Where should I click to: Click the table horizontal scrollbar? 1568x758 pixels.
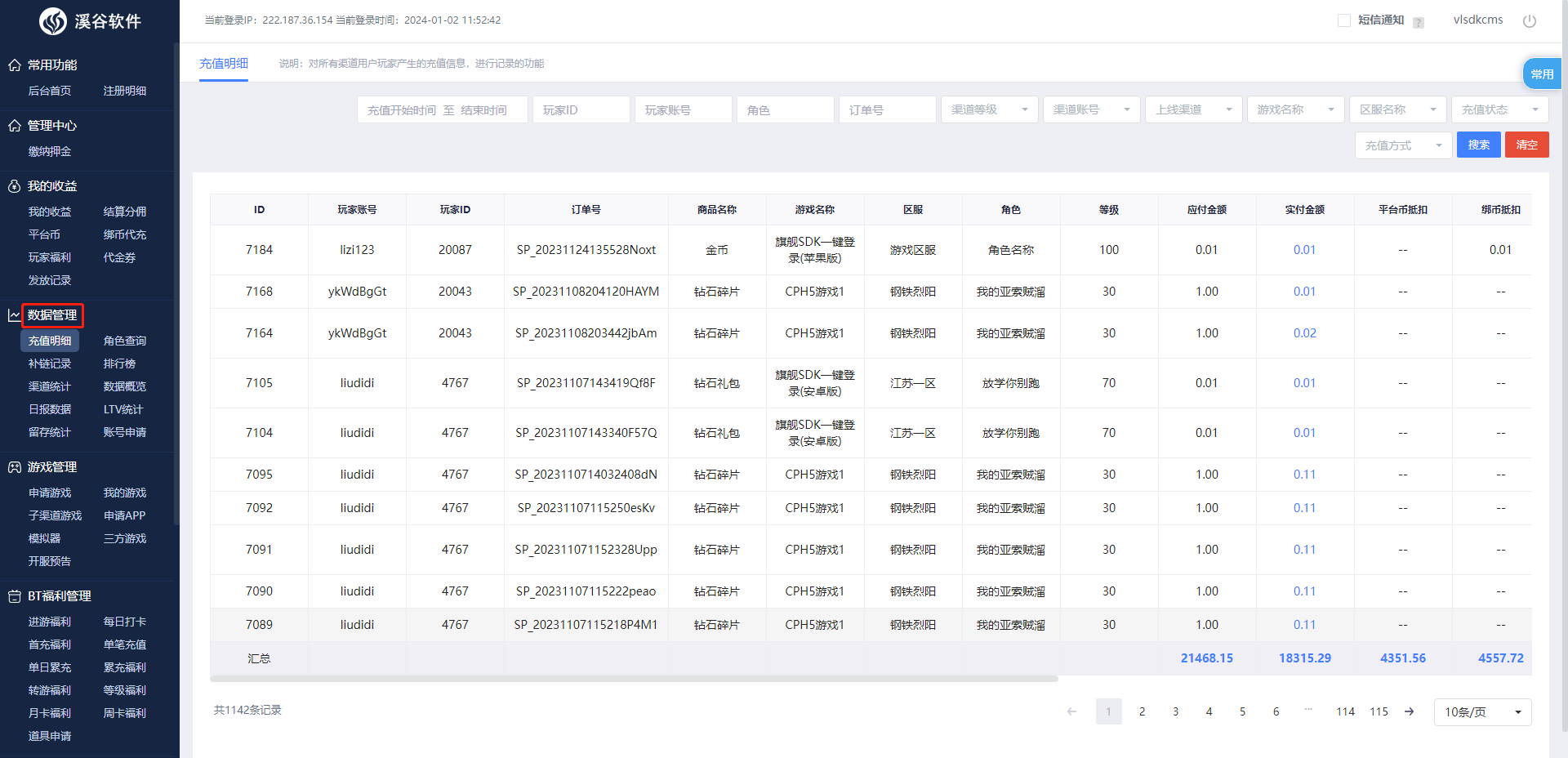coord(634,679)
